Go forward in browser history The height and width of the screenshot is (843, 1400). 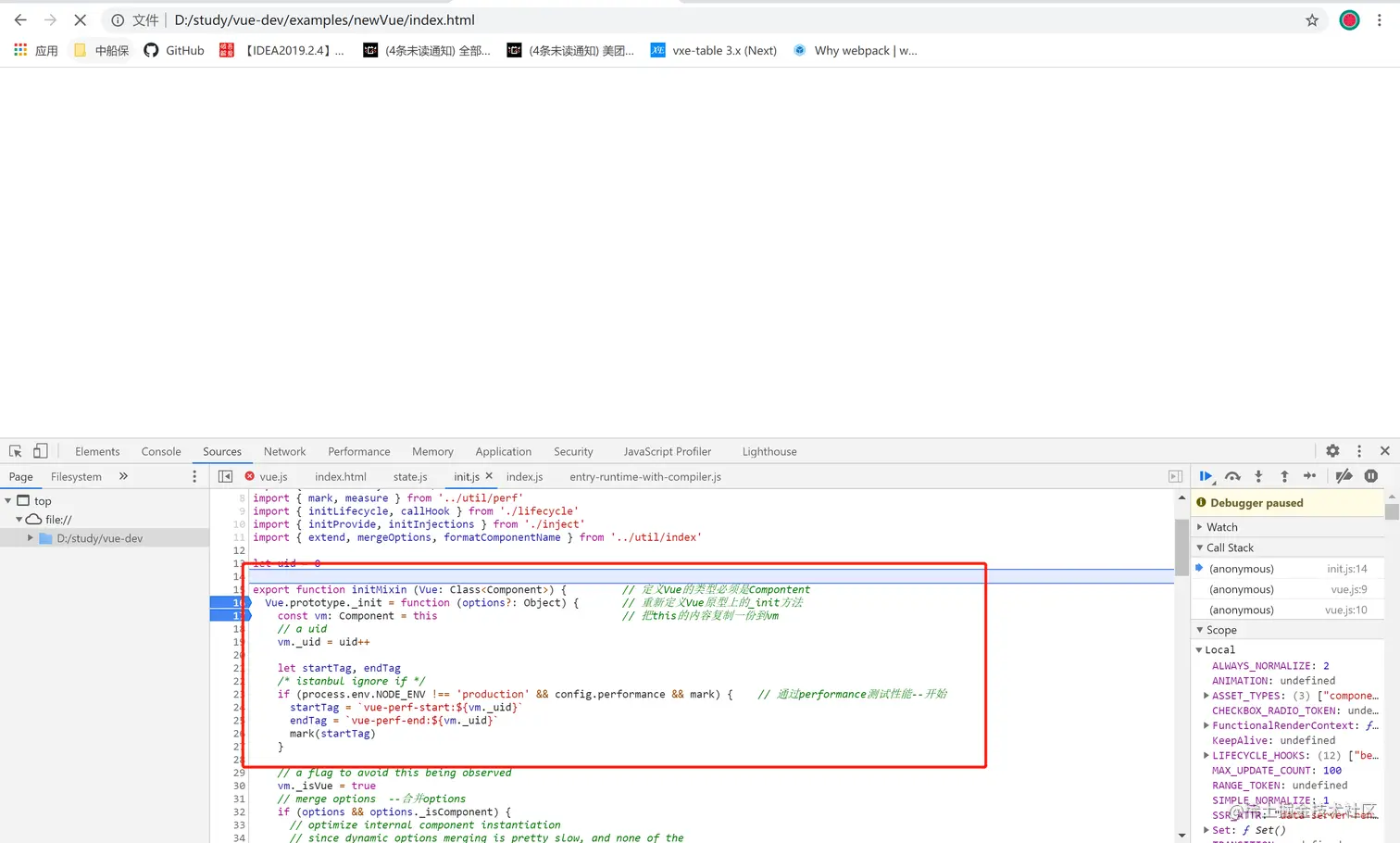[50, 19]
